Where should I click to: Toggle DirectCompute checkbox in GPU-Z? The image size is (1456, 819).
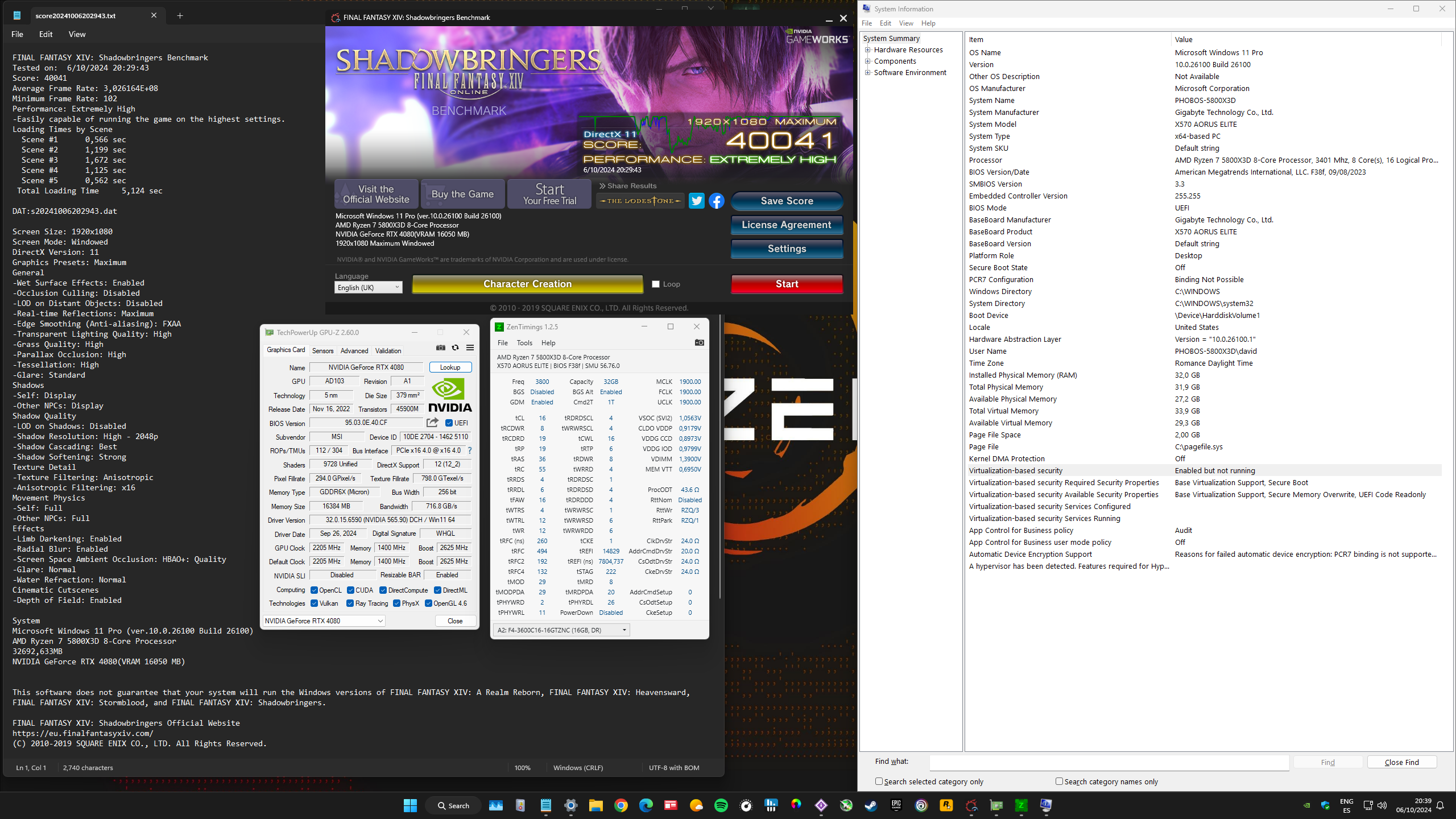point(383,590)
